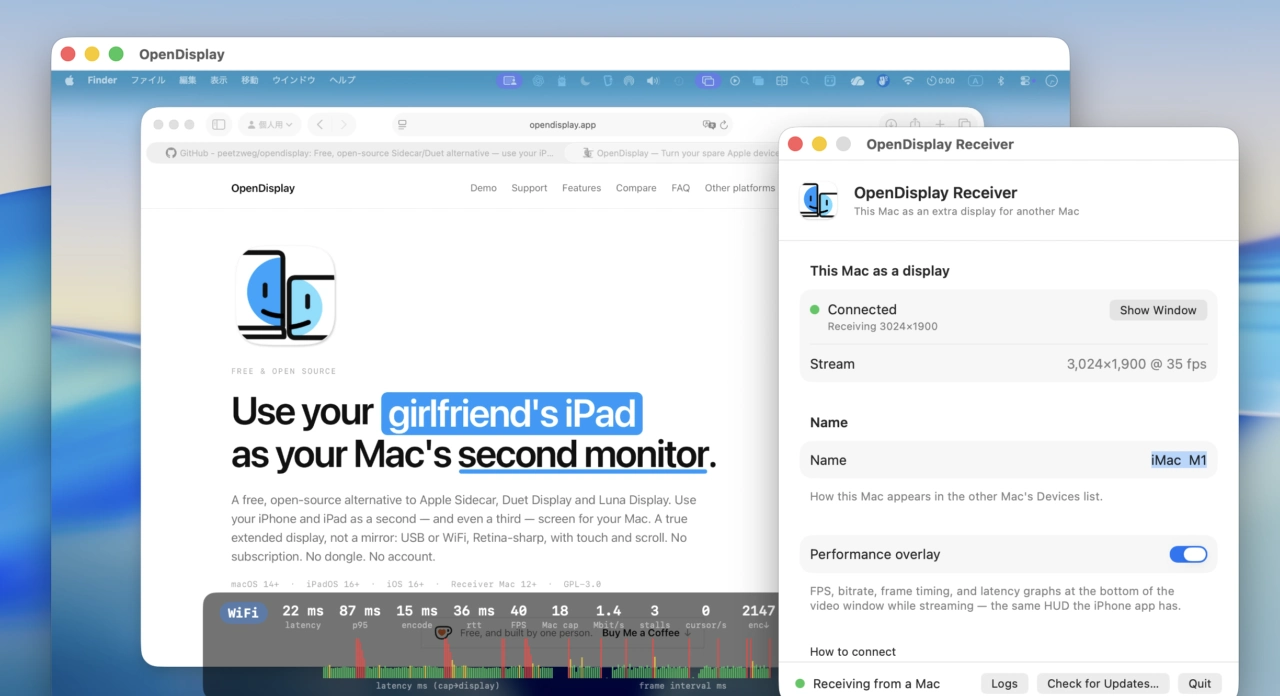Open the Other platforms nav link
1280x696 pixels.
click(x=740, y=188)
